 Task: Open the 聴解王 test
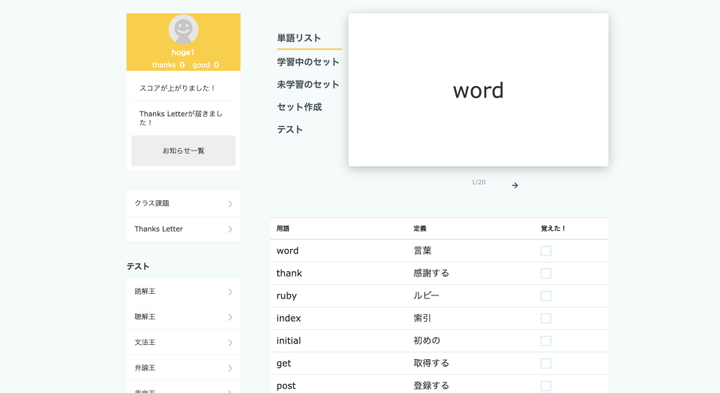(183, 317)
